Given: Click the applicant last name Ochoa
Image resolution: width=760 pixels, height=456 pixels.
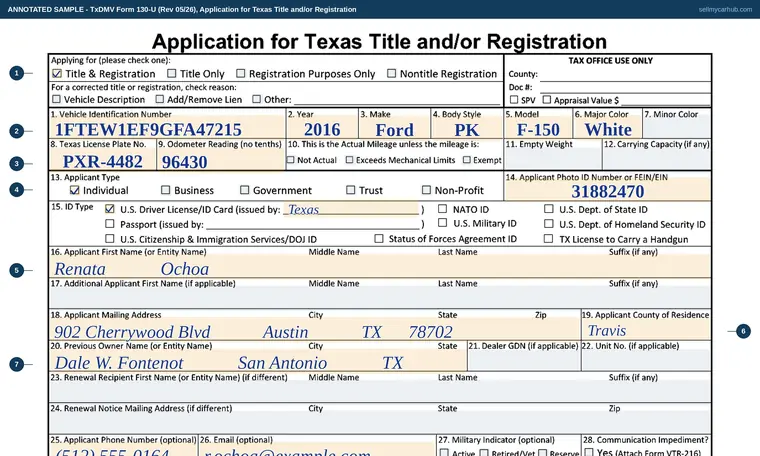Looking at the screenshot, I should (x=185, y=269).
